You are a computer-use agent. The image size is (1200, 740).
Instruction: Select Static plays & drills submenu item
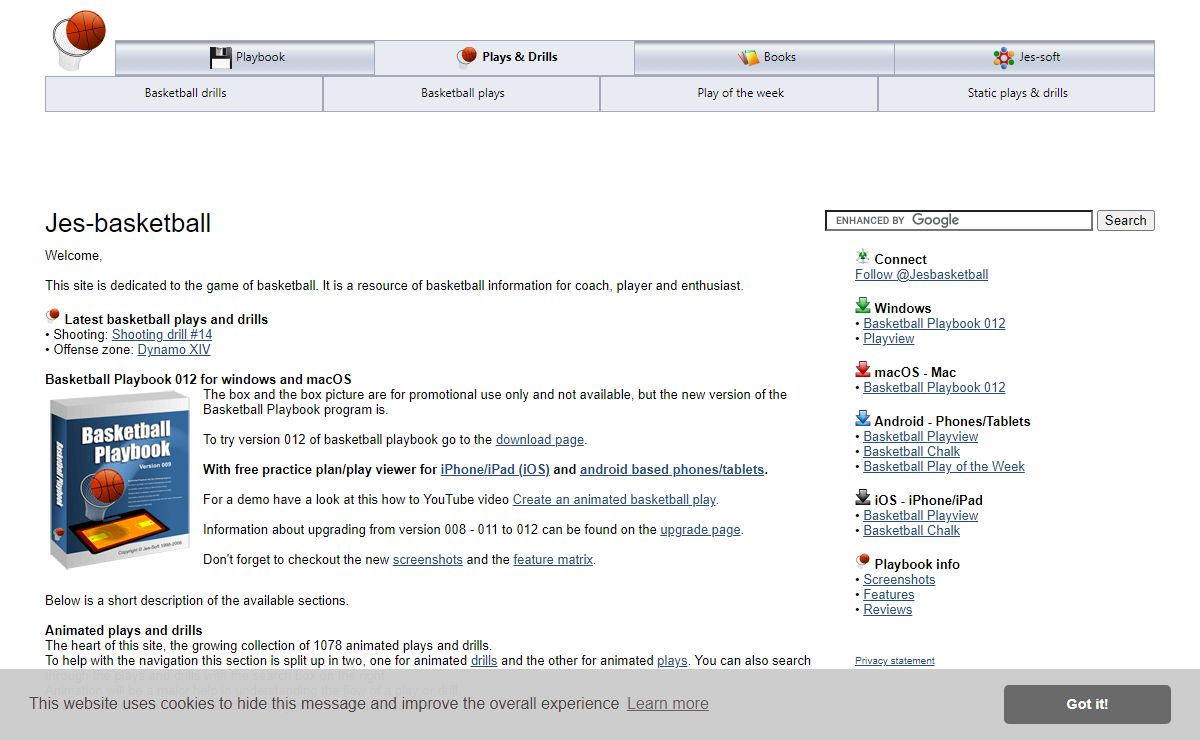(1017, 93)
